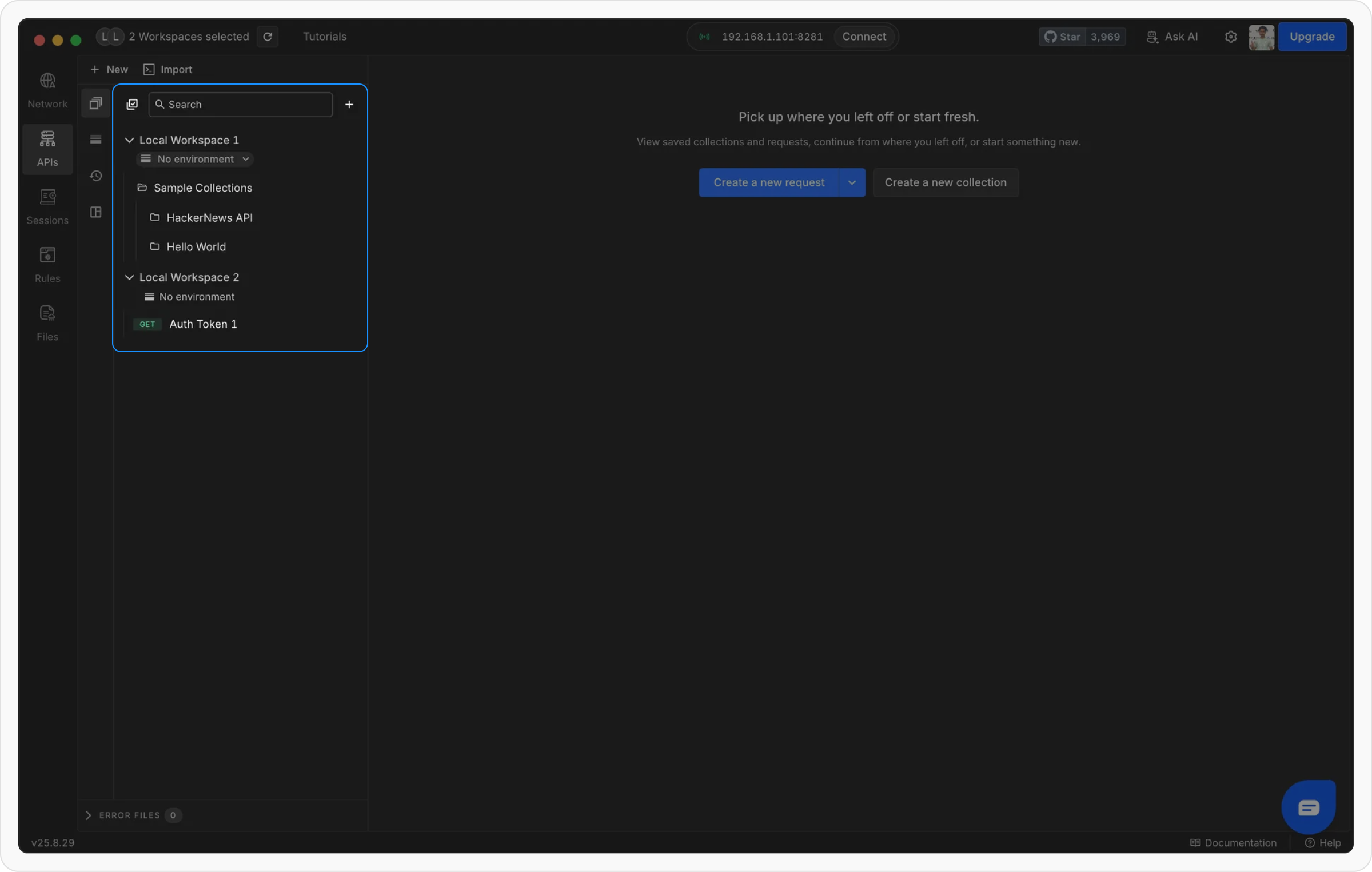Open dropdown arrow next to Create a new request
Viewport: 1372px width, 872px height.
click(852, 182)
